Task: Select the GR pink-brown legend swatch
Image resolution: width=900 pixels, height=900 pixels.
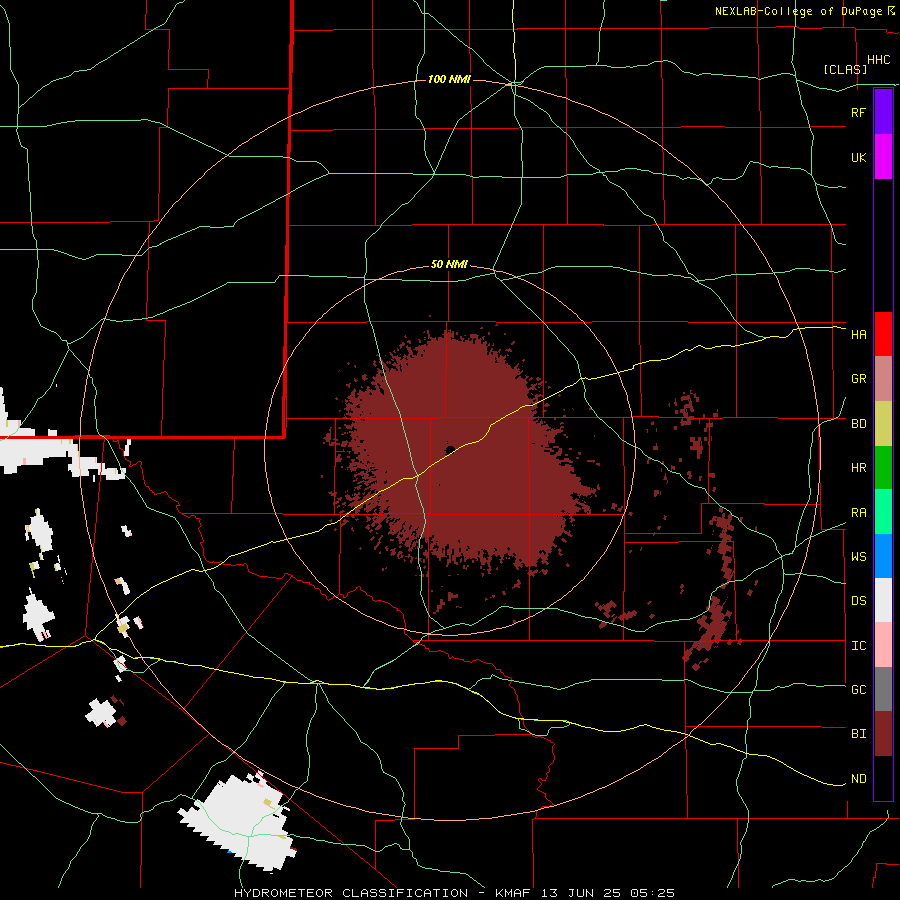Action: 883,379
